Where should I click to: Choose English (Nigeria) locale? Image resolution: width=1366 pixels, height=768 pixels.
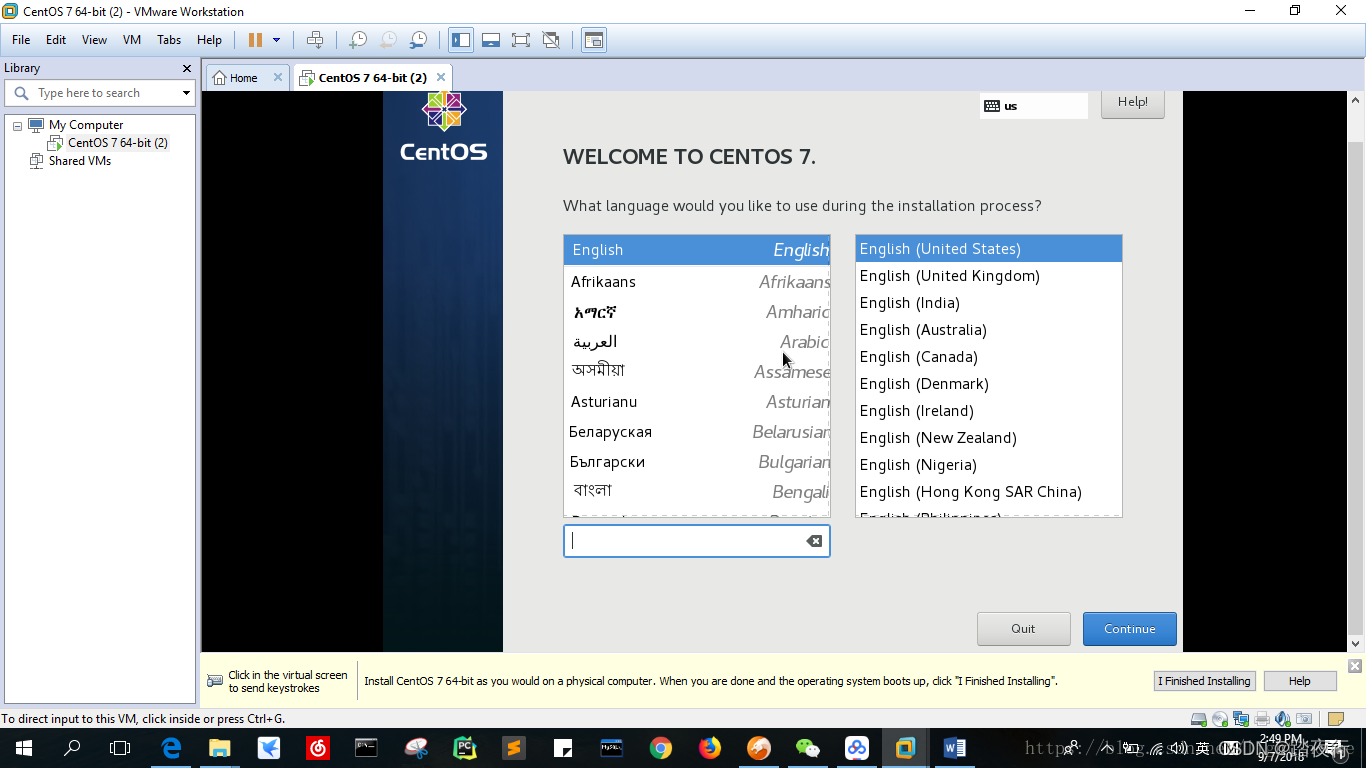click(989, 465)
